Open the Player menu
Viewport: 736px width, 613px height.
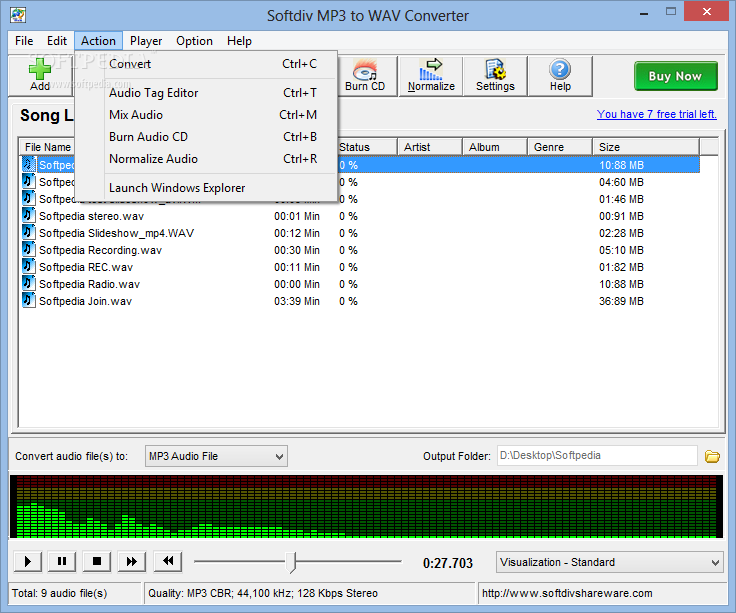[x=146, y=41]
